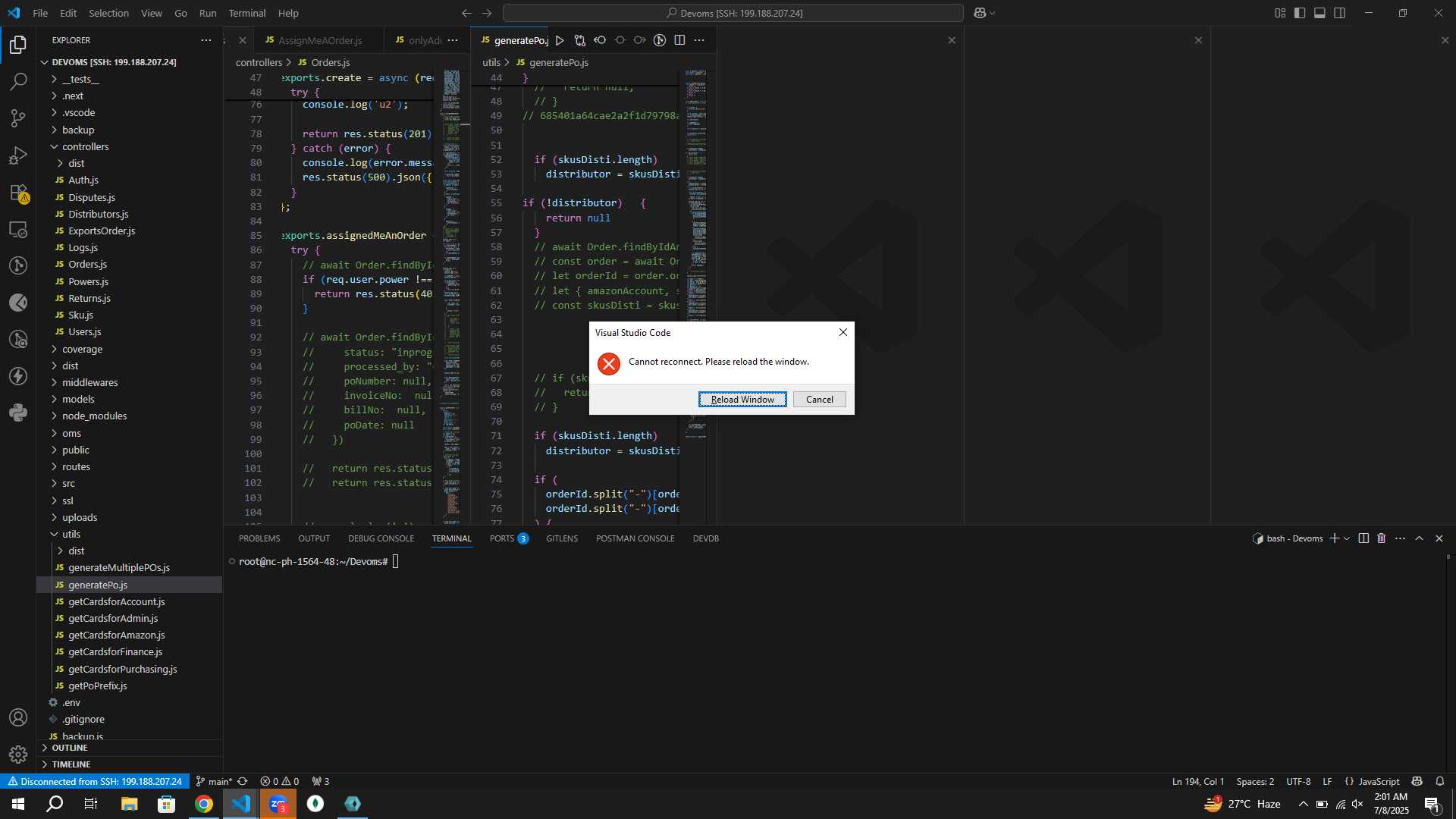The width and height of the screenshot is (1456, 819).
Task: Open Chrome from Windows taskbar
Action: click(x=203, y=804)
